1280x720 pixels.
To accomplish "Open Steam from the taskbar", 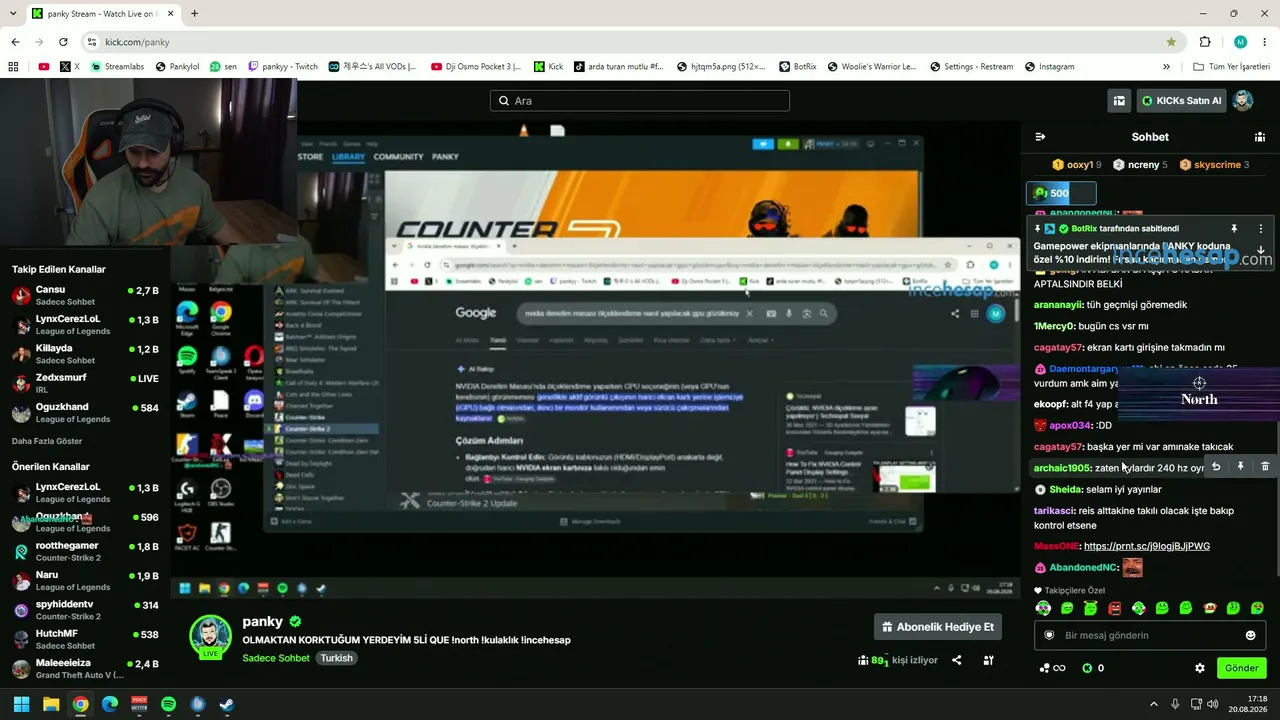I will pyautogui.click(x=227, y=704).
